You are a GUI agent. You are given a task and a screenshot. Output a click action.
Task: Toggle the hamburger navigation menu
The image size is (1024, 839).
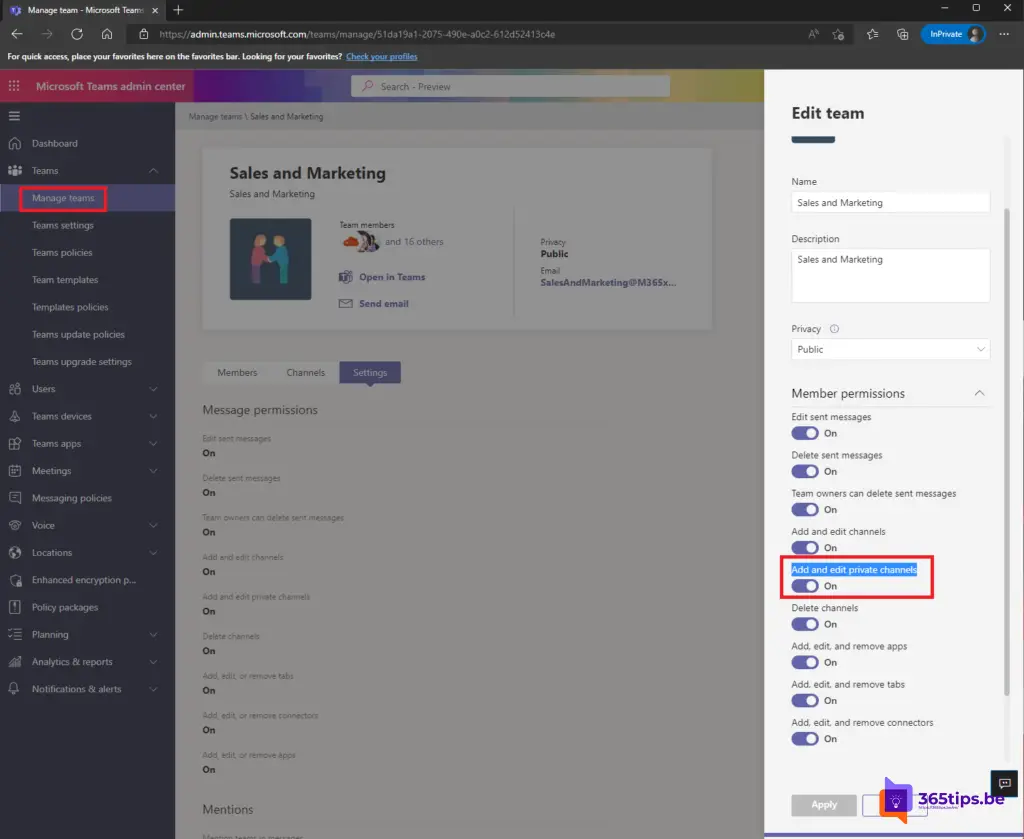pyautogui.click(x=14, y=116)
